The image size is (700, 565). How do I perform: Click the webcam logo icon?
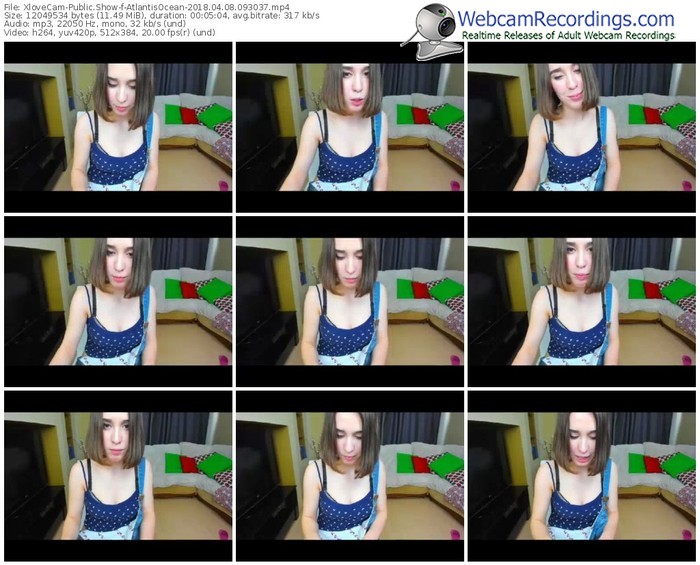pos(430,24)
